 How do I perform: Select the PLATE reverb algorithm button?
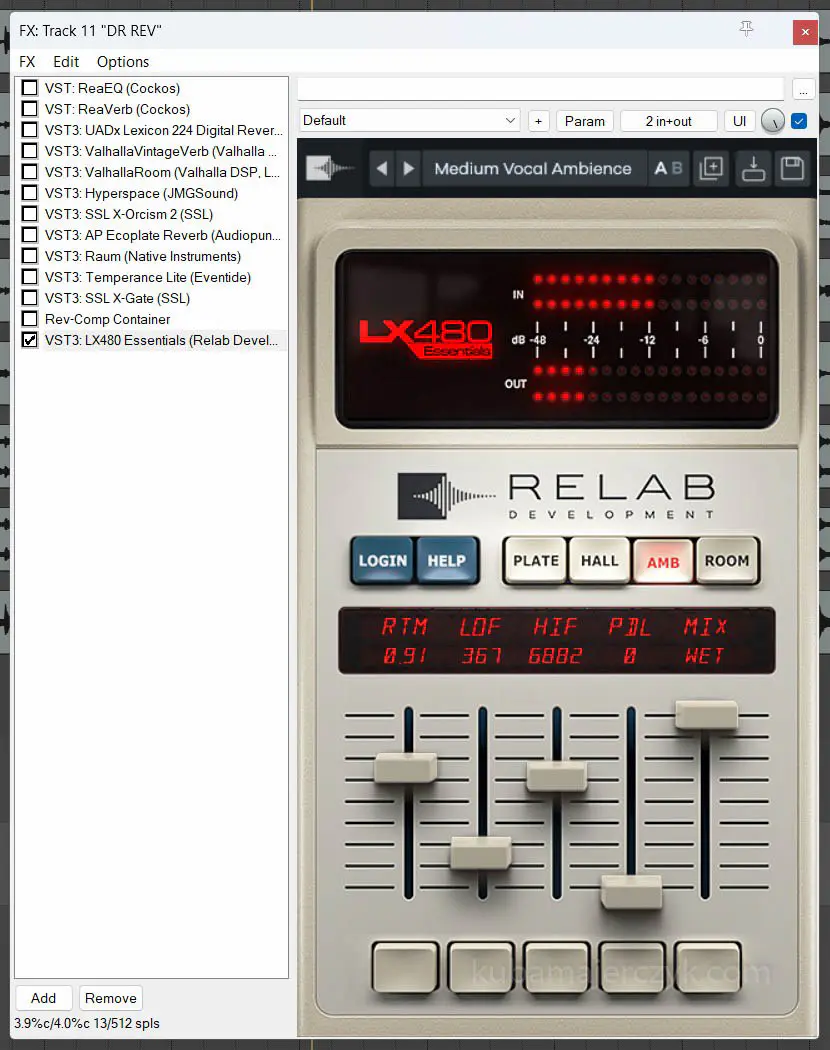pos(536,561)
